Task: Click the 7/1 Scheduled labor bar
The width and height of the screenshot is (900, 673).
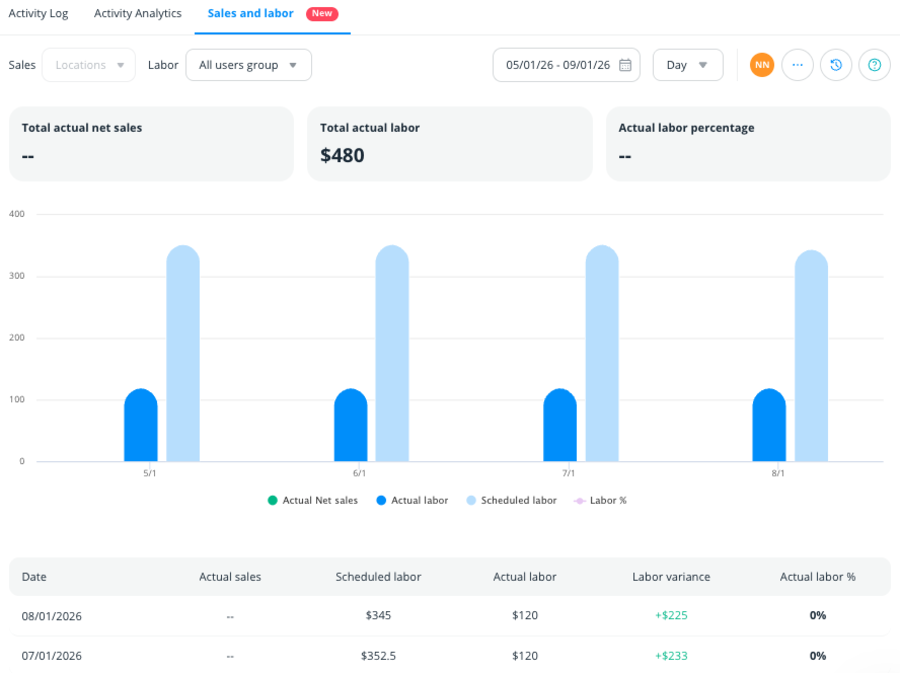Action: pos(602,353)
